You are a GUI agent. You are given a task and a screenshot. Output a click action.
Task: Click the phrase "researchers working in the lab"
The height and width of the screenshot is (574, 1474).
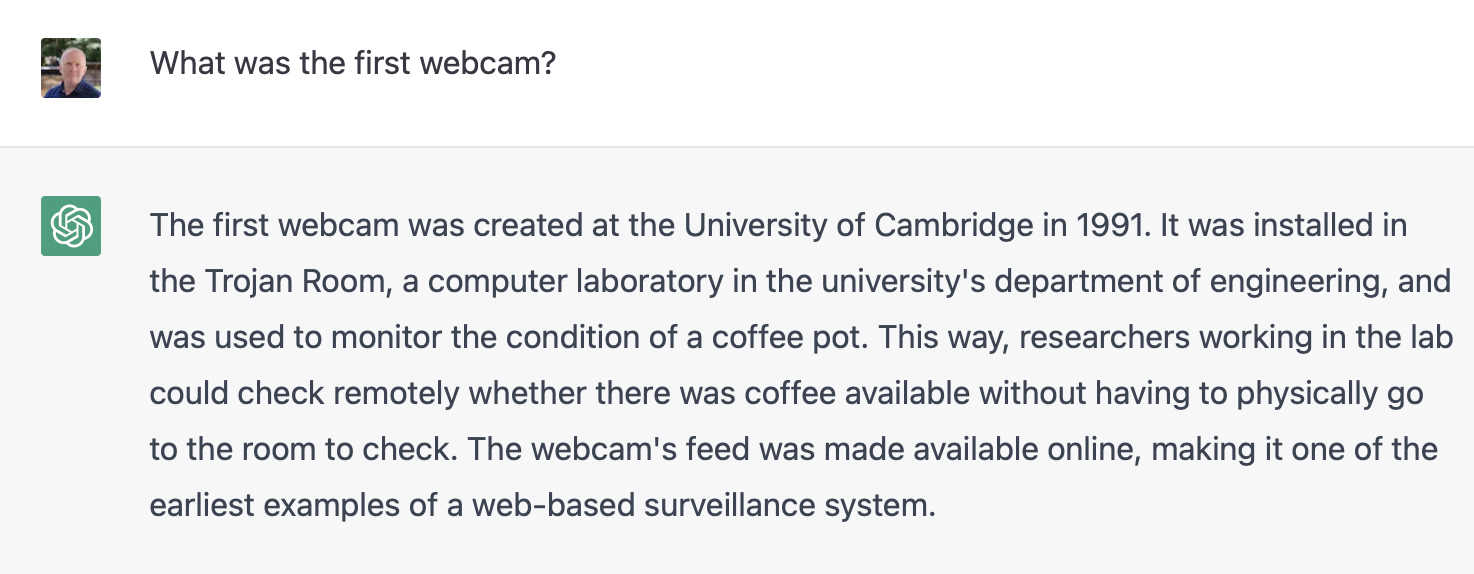1236,338
